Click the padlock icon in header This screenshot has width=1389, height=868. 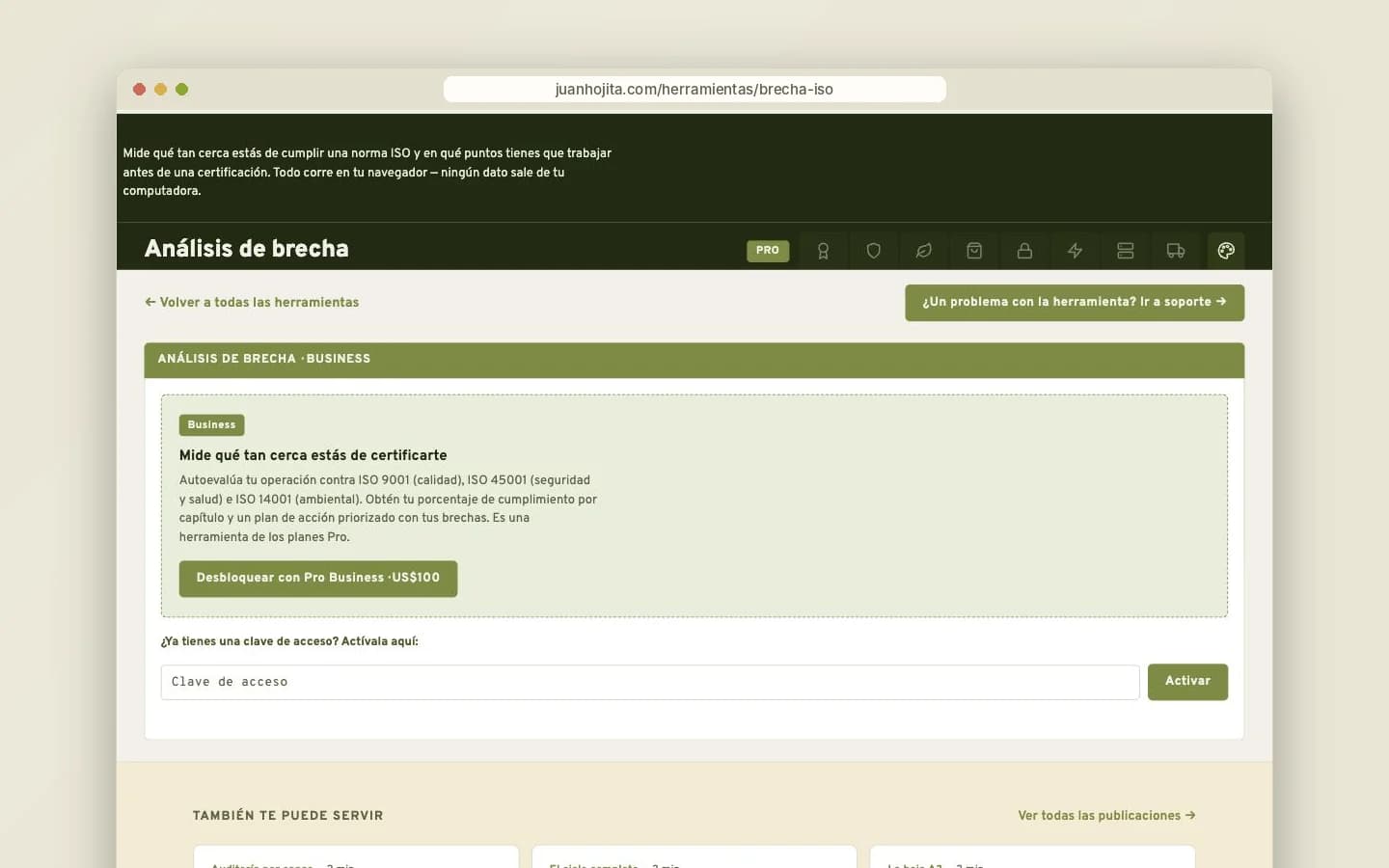(x=1024, y=251)
